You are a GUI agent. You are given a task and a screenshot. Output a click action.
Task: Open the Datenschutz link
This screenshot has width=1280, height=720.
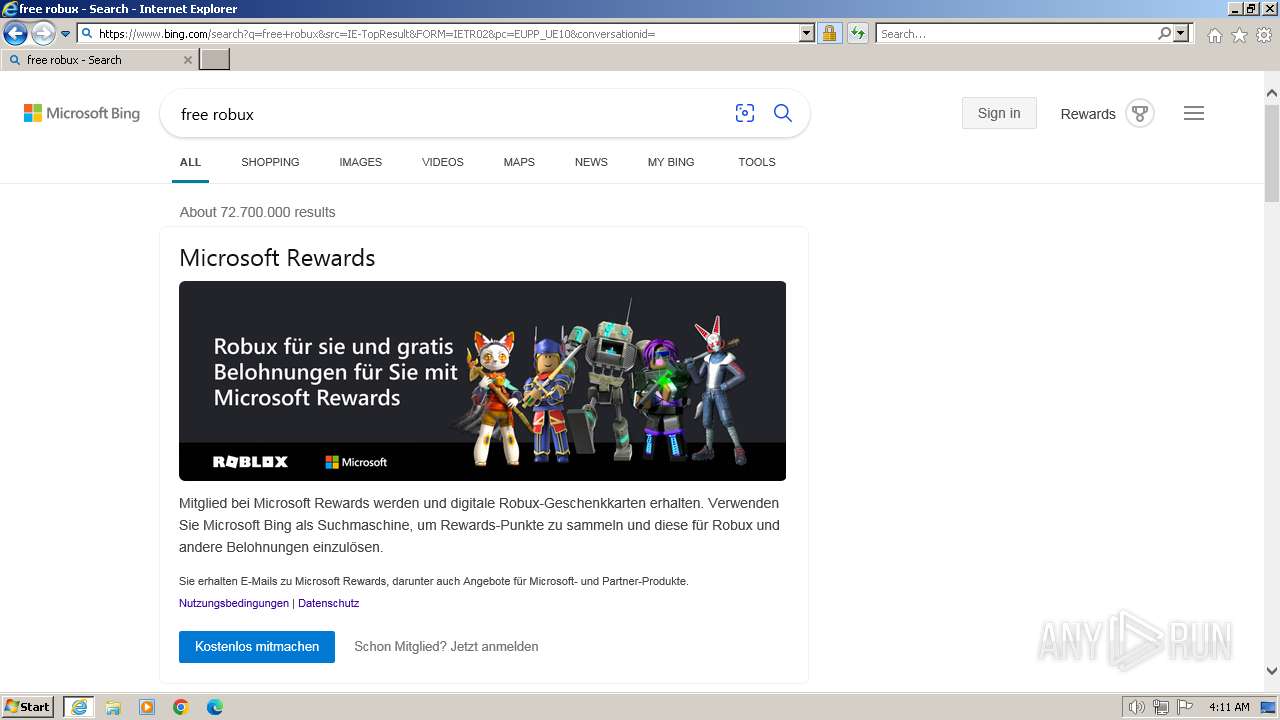click(328, 603)
